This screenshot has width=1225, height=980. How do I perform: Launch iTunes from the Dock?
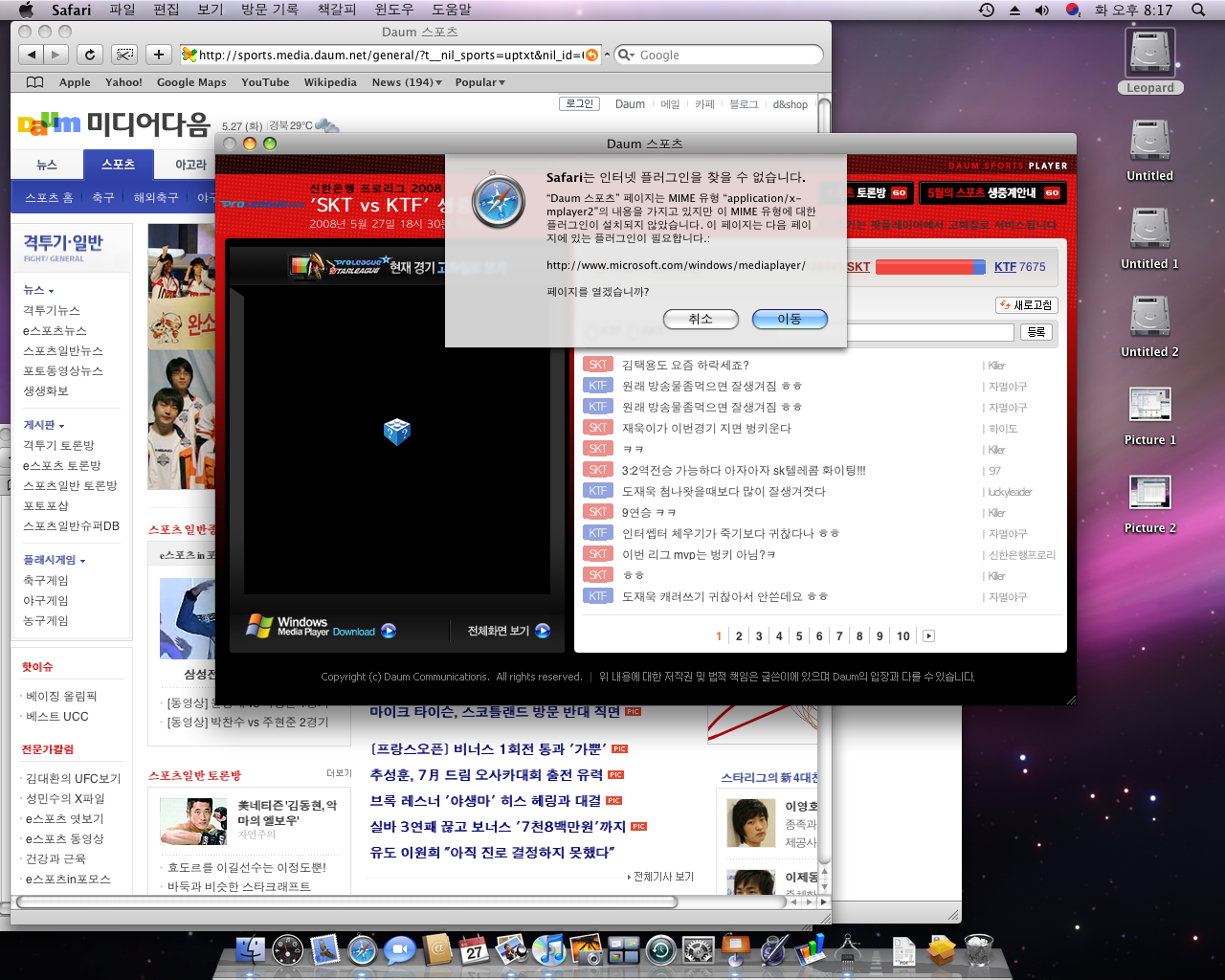549,950
